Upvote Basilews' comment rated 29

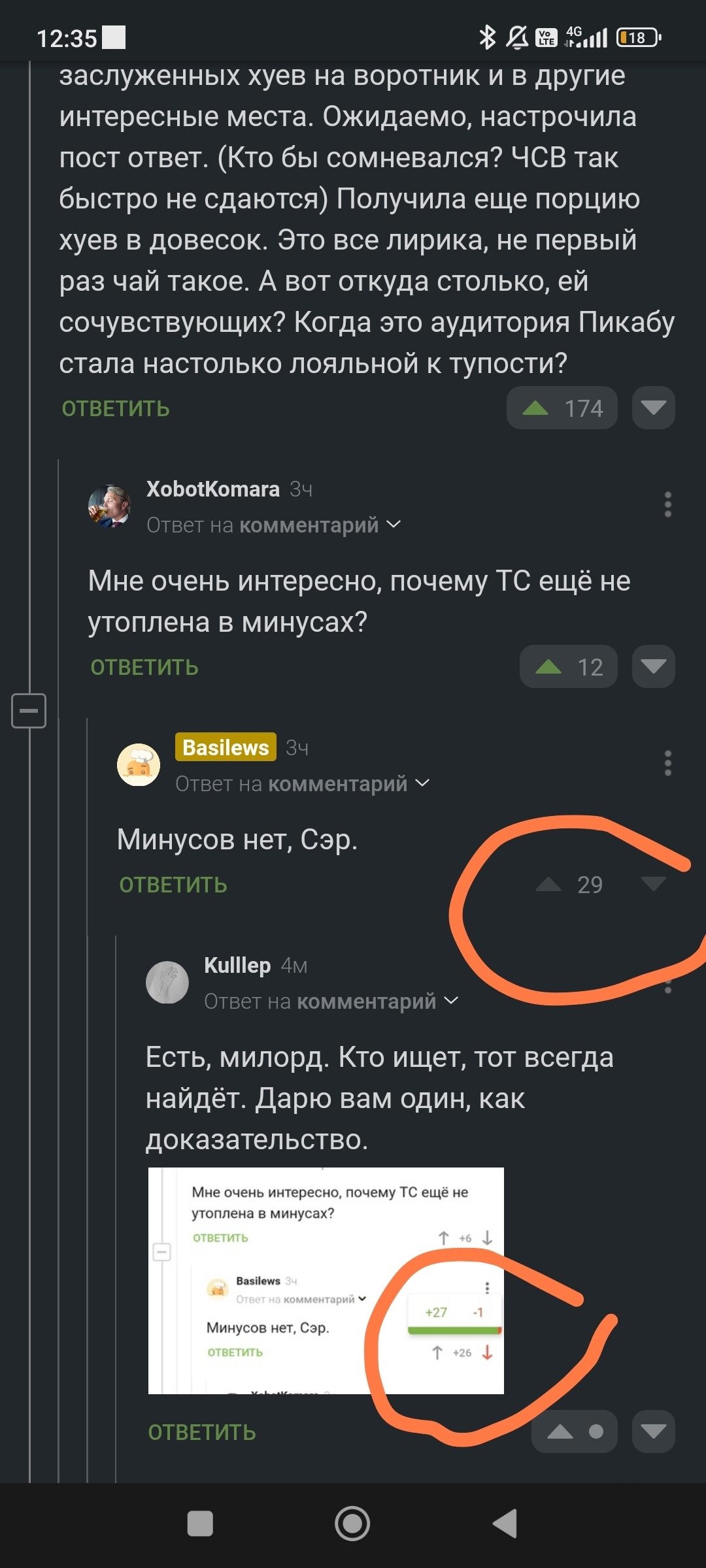point(548,885)
